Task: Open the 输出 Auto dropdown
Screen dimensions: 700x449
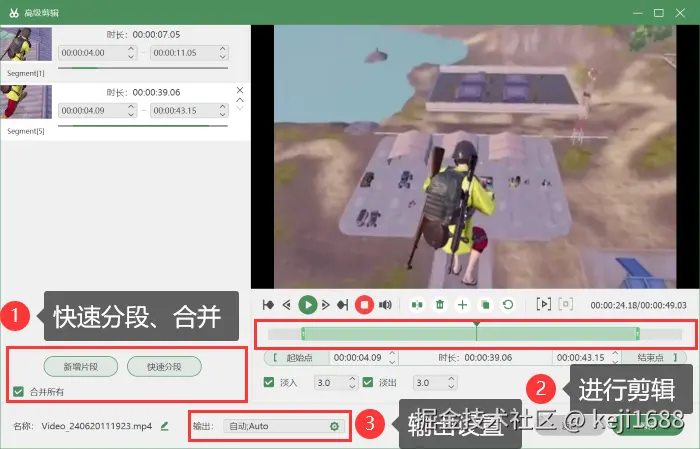Action: 284,426
